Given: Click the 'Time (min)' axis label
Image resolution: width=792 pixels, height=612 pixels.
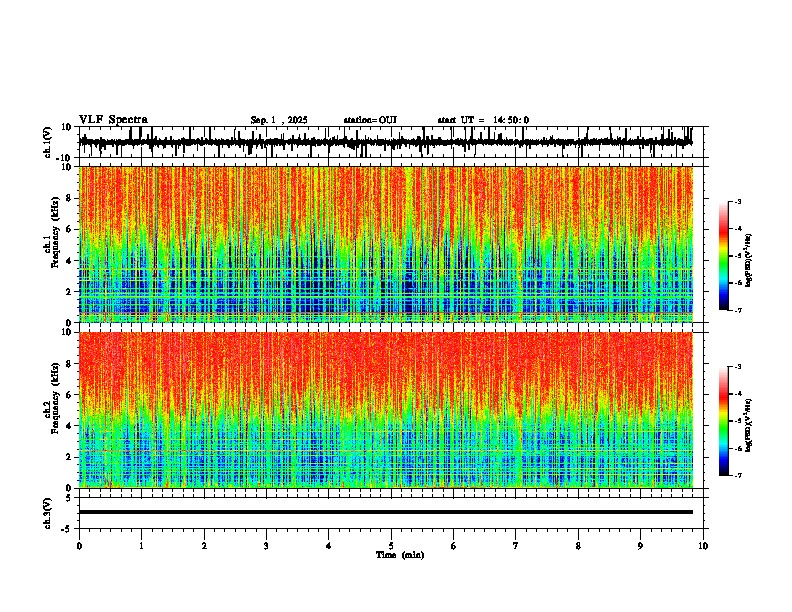Looking at the screenshot, I should (x=400, y=555).
